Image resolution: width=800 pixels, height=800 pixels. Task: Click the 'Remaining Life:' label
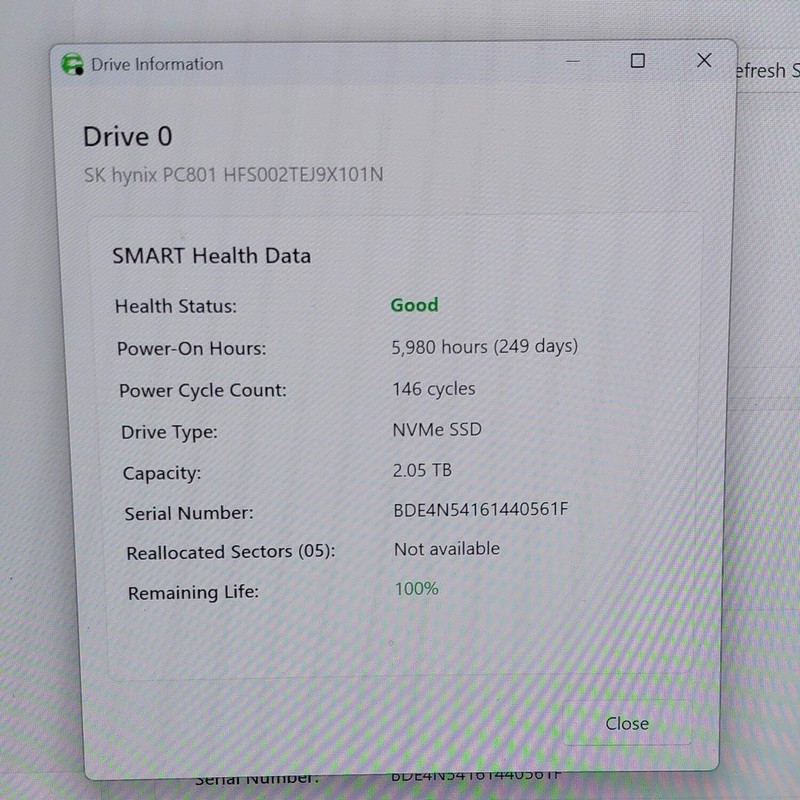coord(193,592)
